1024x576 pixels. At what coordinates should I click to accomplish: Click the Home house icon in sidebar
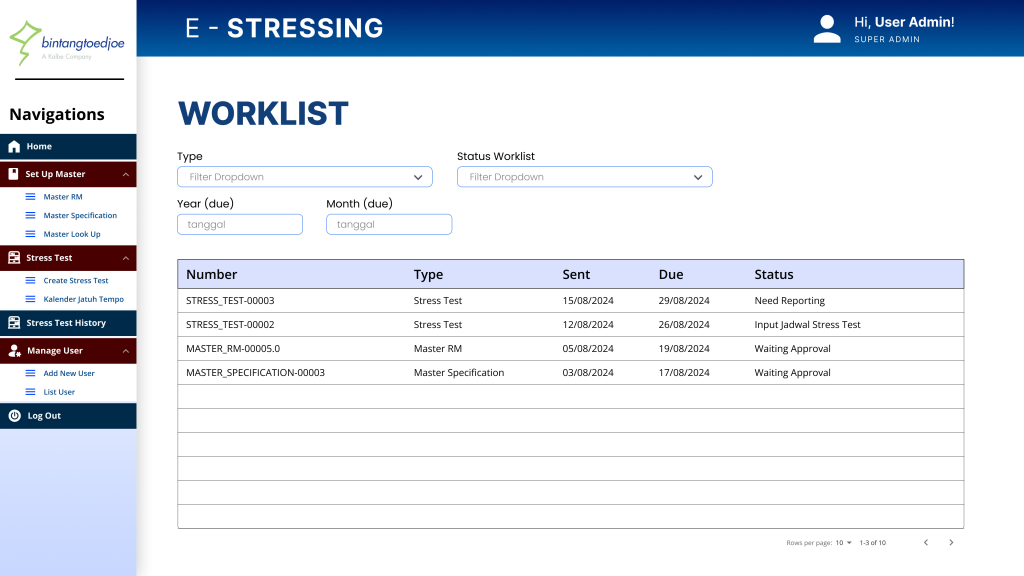(14, 146)
